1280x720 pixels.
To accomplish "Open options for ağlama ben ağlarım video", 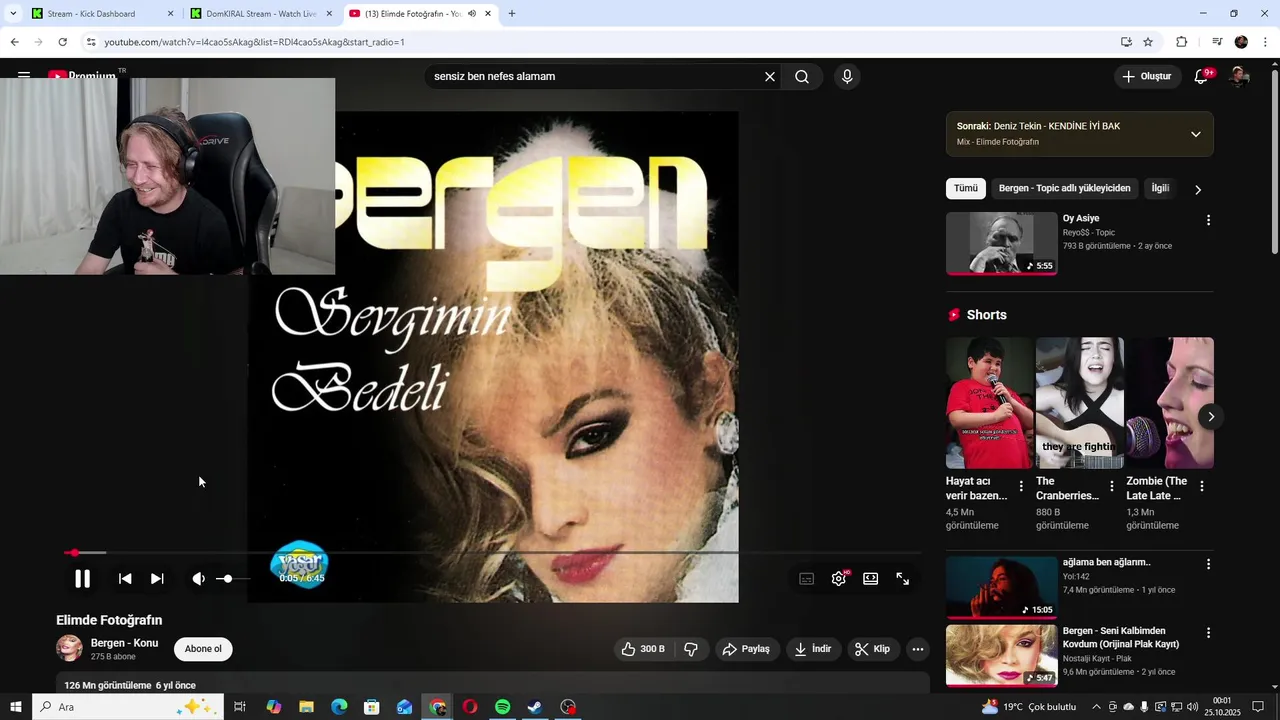I will click(x=1208, y=564).
